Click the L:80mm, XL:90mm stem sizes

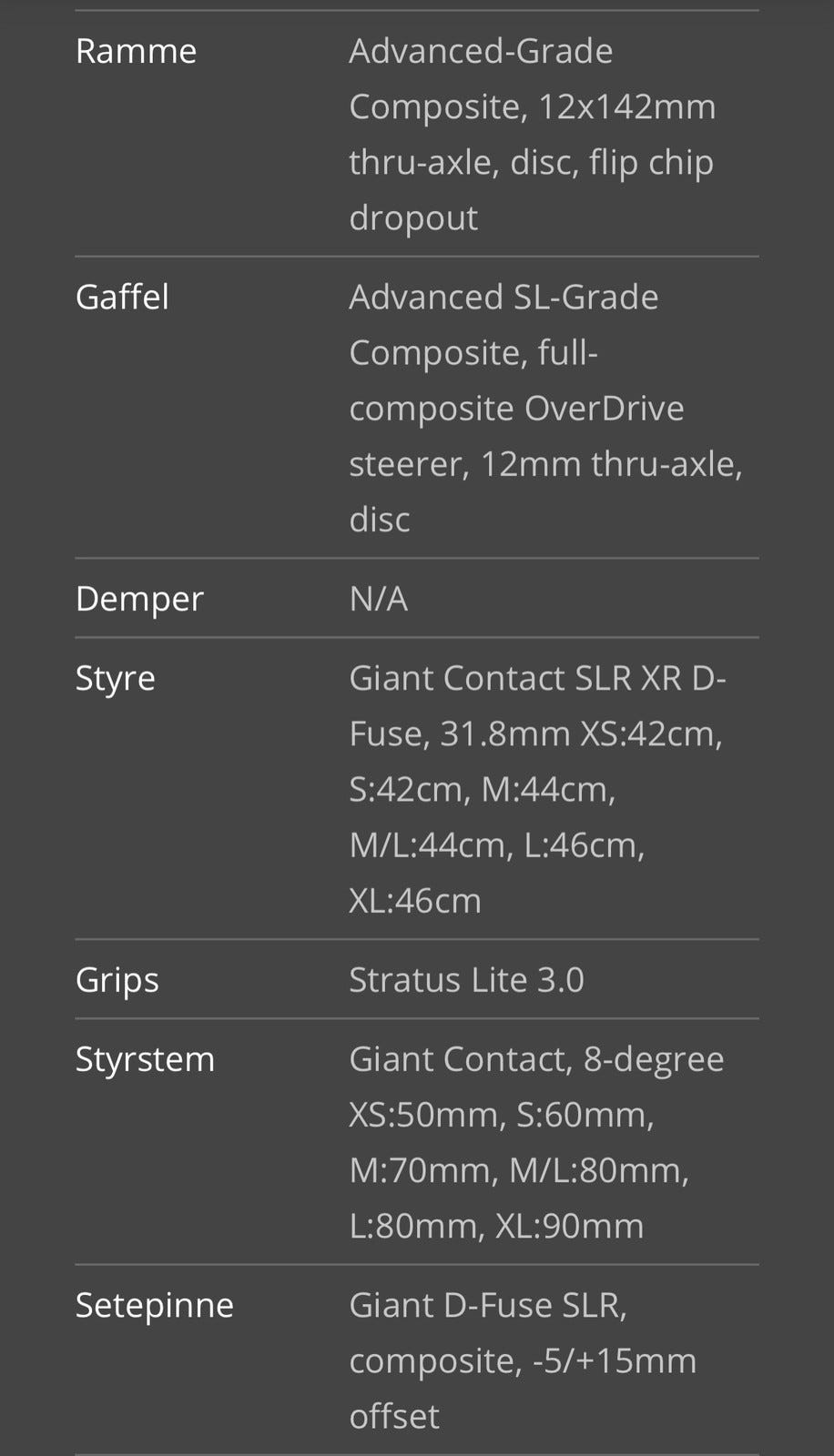click(x=496, y=1227)
